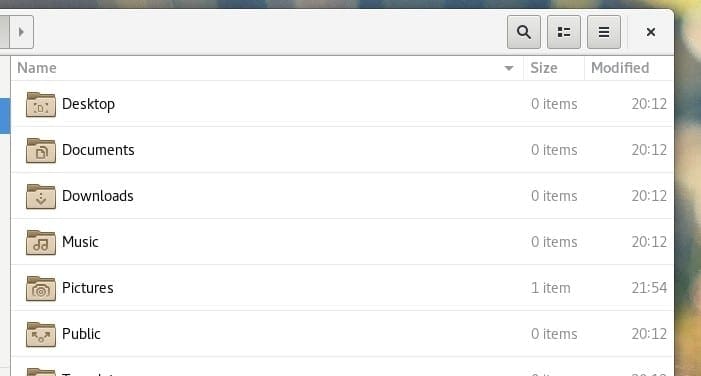Screen dimensions: 701x376
Task: Select the highlighted blue sidebar entry
Action: coord(4,116)
